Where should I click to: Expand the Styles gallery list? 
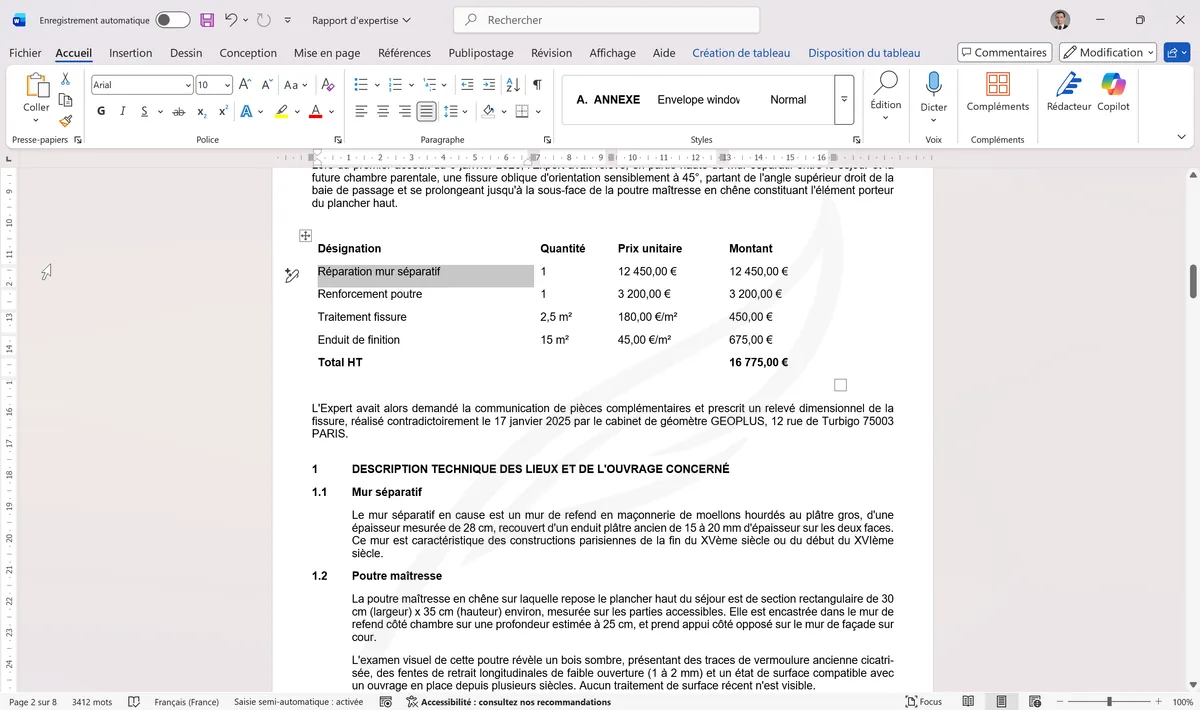[x=844, y=100]
